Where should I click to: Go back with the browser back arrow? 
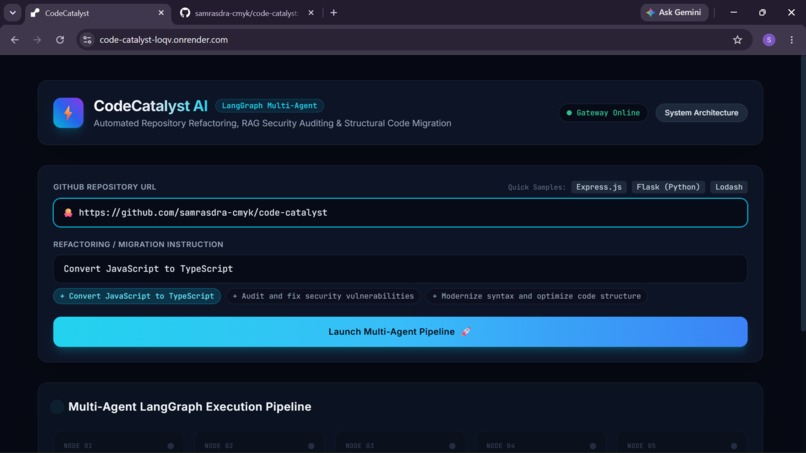[15, 40]
